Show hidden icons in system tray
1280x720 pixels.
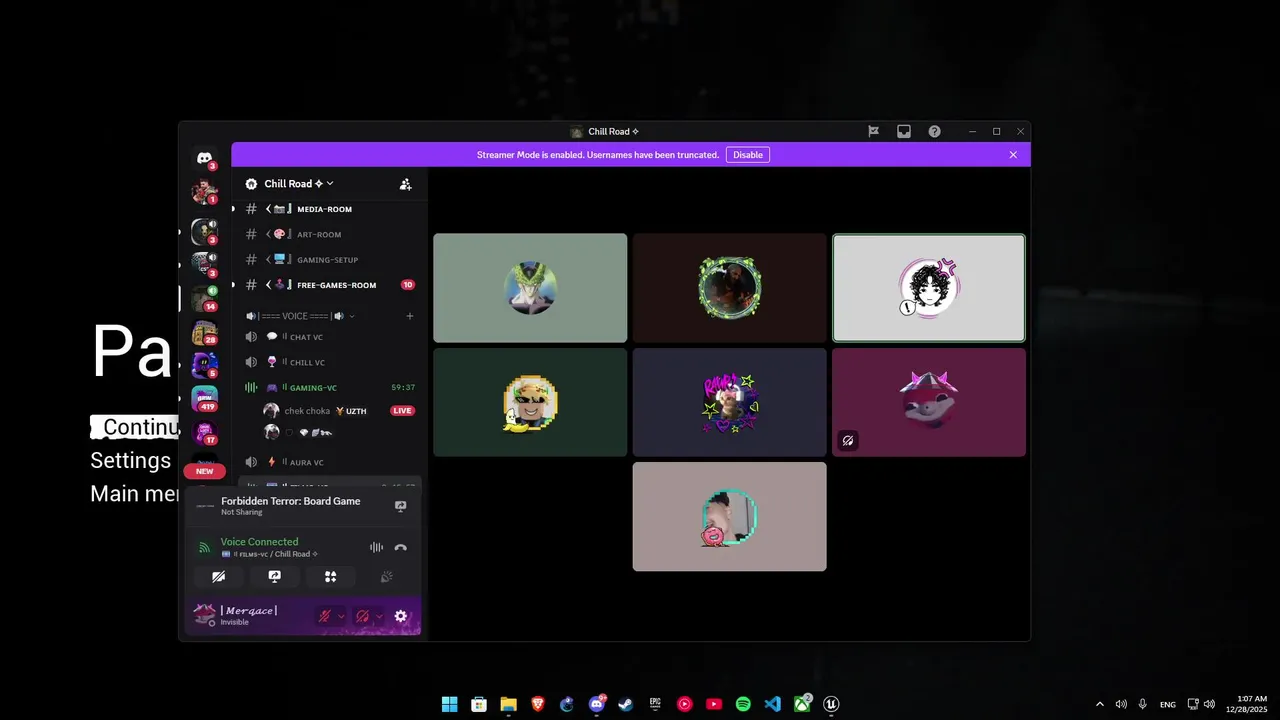click(x=1100, y=704)
